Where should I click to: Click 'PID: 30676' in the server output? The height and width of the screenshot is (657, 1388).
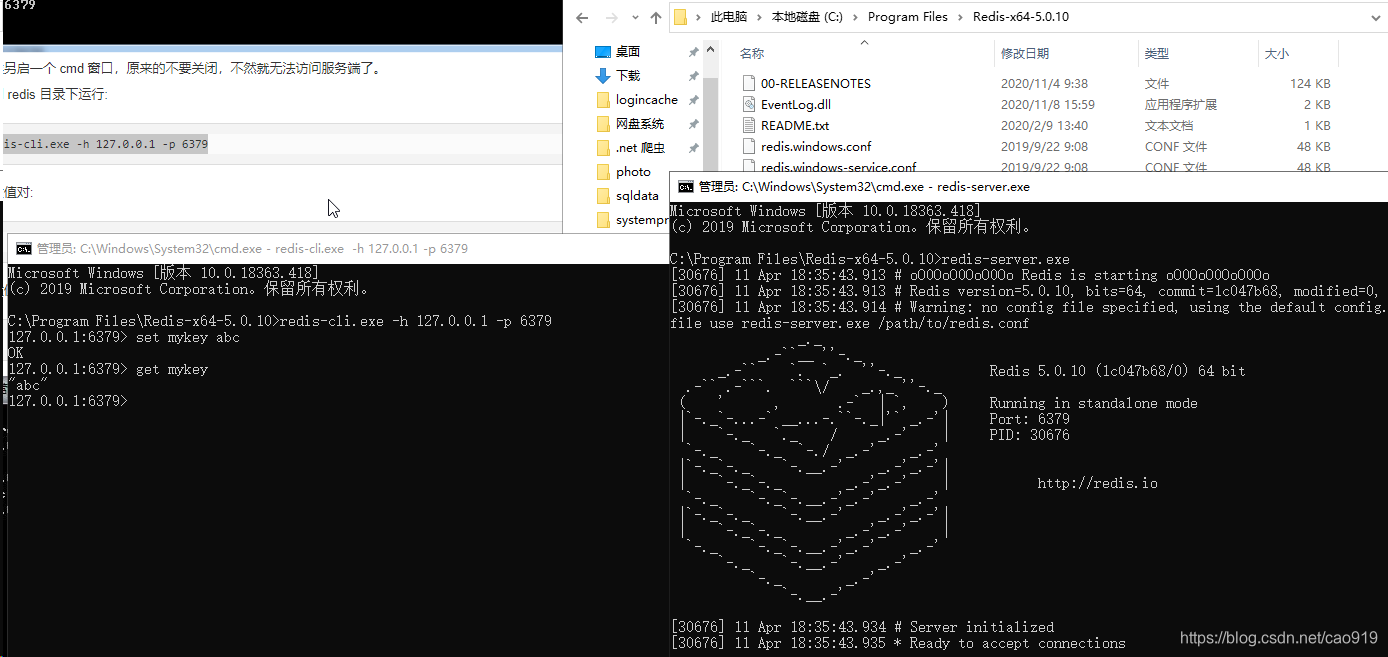click(1029, 436)
